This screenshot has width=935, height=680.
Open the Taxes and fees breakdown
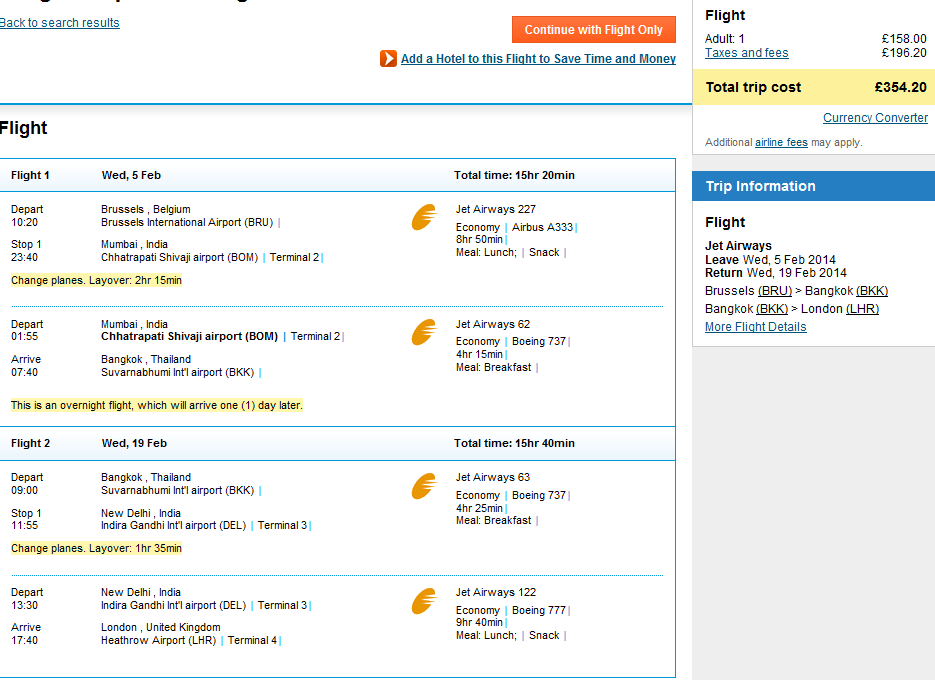click(746, 52)
